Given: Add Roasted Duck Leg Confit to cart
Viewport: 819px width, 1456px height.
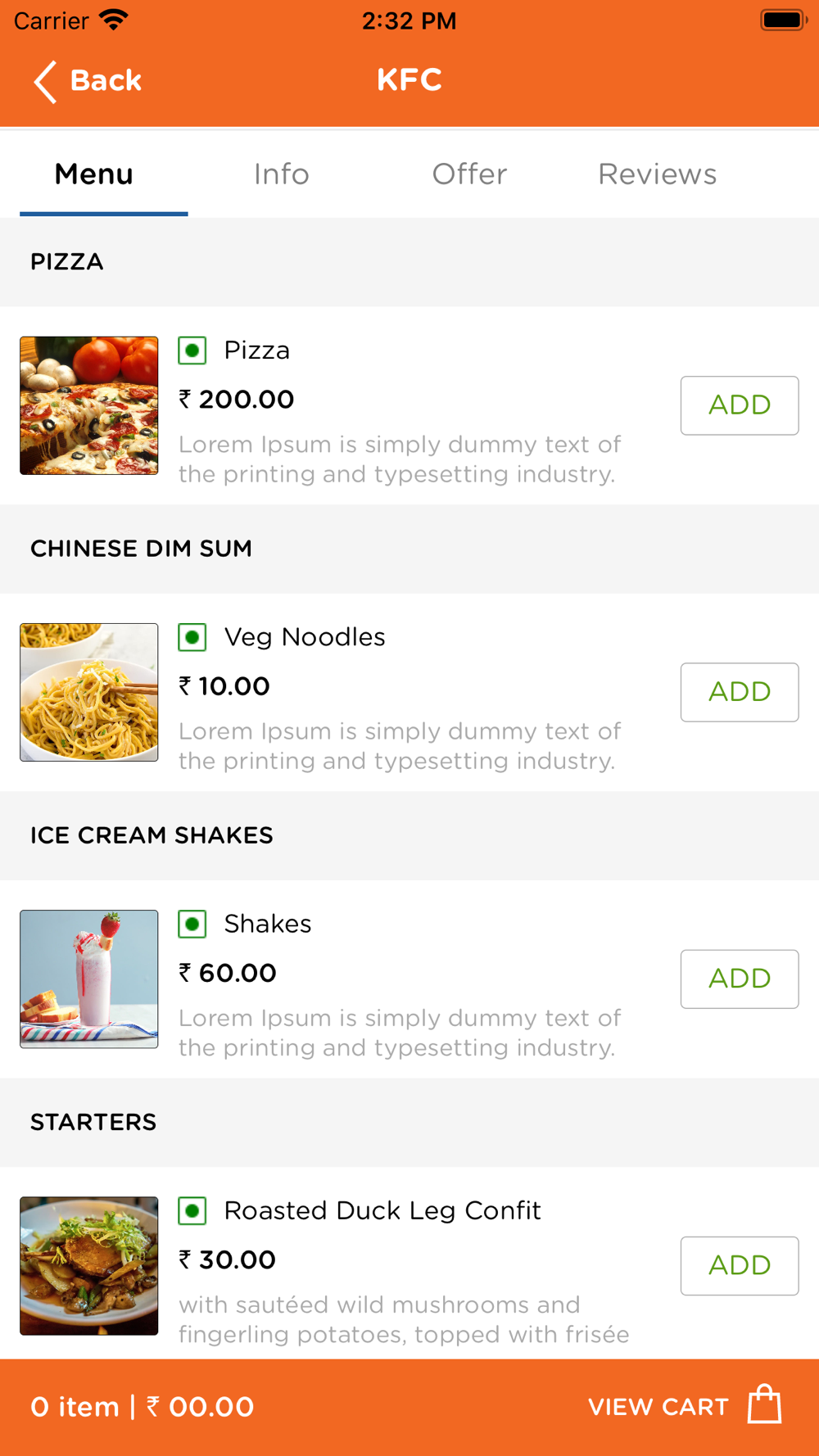Looking at the screenshot, I should [x=740, y=1265].
